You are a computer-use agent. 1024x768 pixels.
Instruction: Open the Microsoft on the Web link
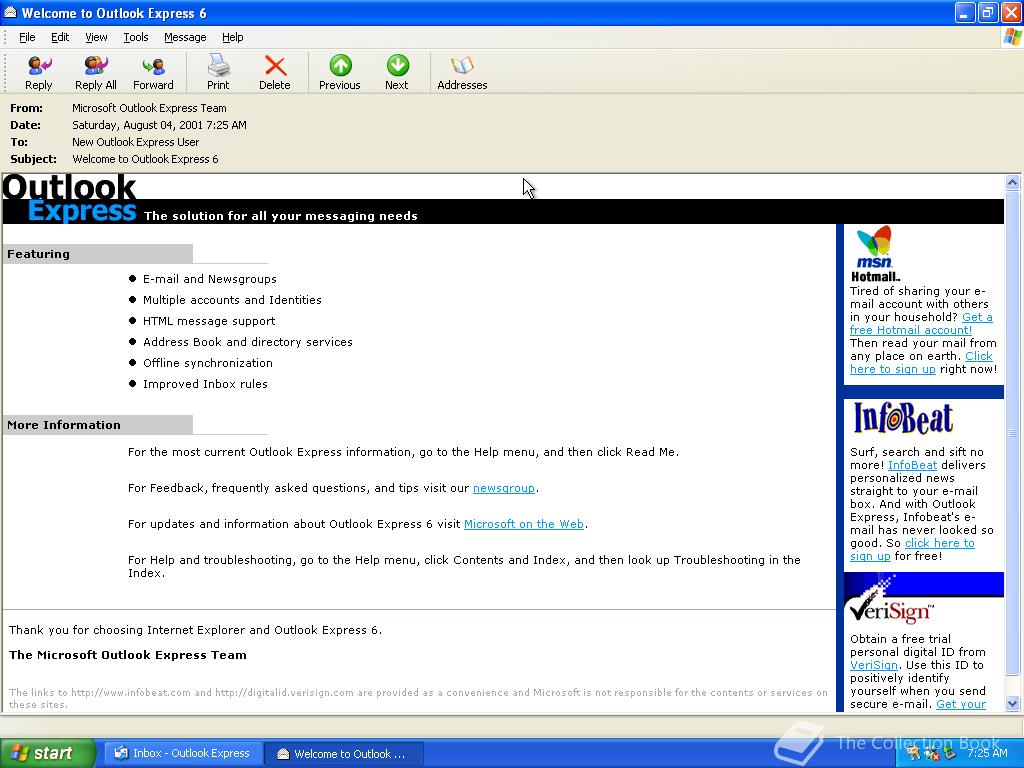coord(524,524)
